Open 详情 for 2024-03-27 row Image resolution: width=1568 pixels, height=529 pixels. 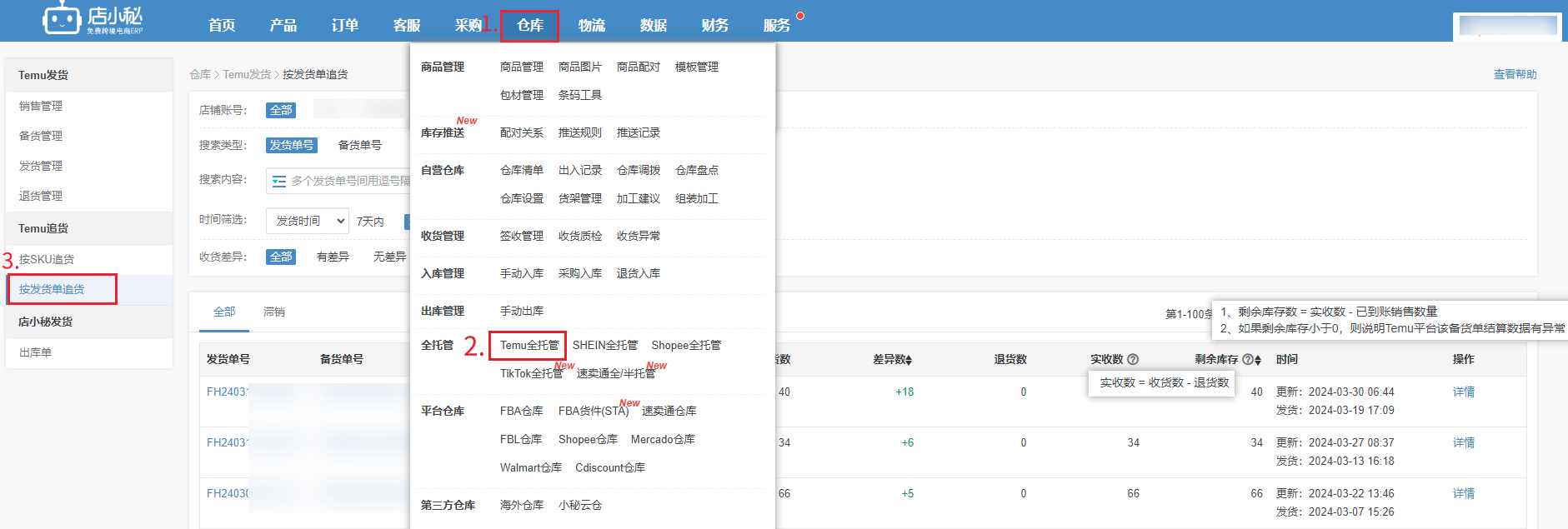click(1464, 442)
